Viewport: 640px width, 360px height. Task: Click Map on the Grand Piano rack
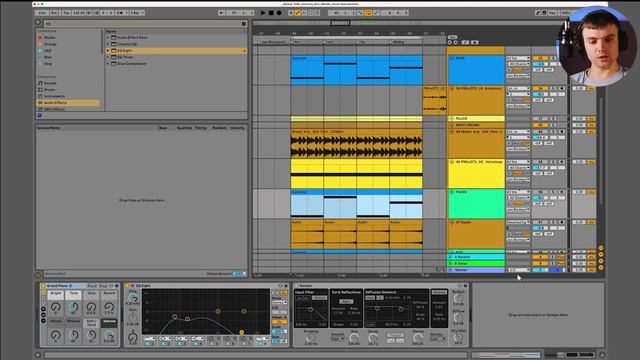tap(103, 286)
